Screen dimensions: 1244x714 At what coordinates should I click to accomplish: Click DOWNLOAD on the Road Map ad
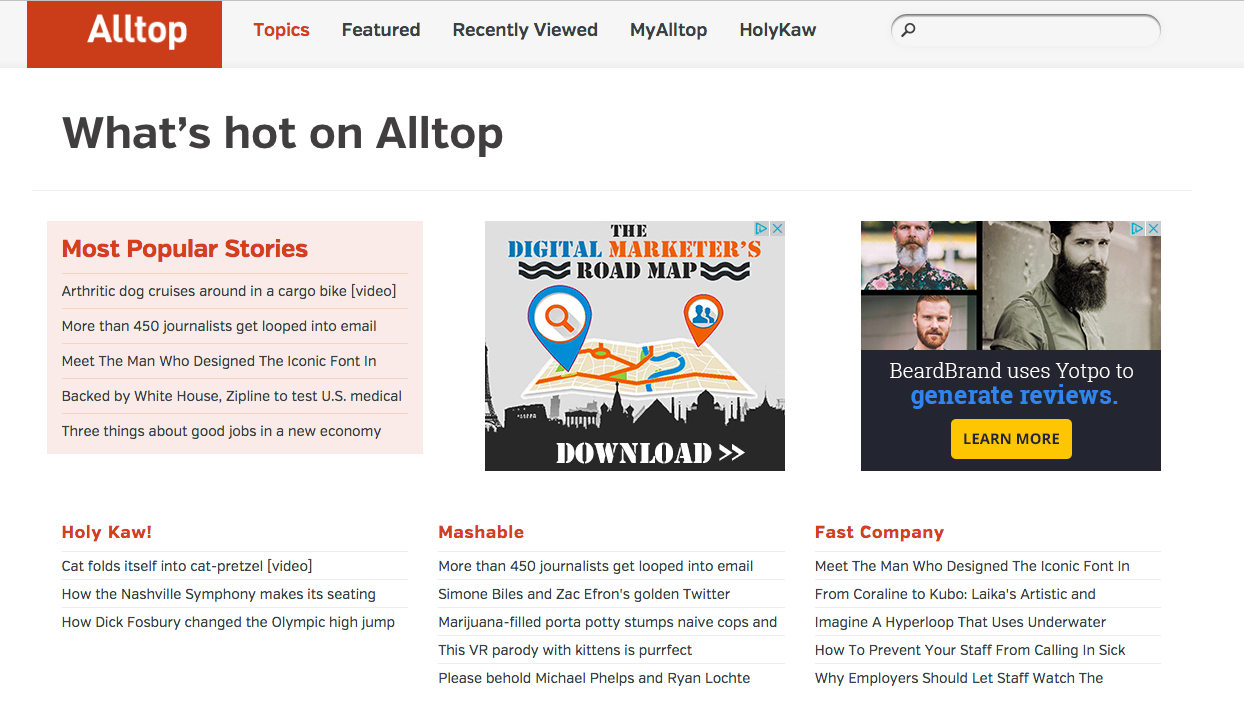(x=650, y=453)
